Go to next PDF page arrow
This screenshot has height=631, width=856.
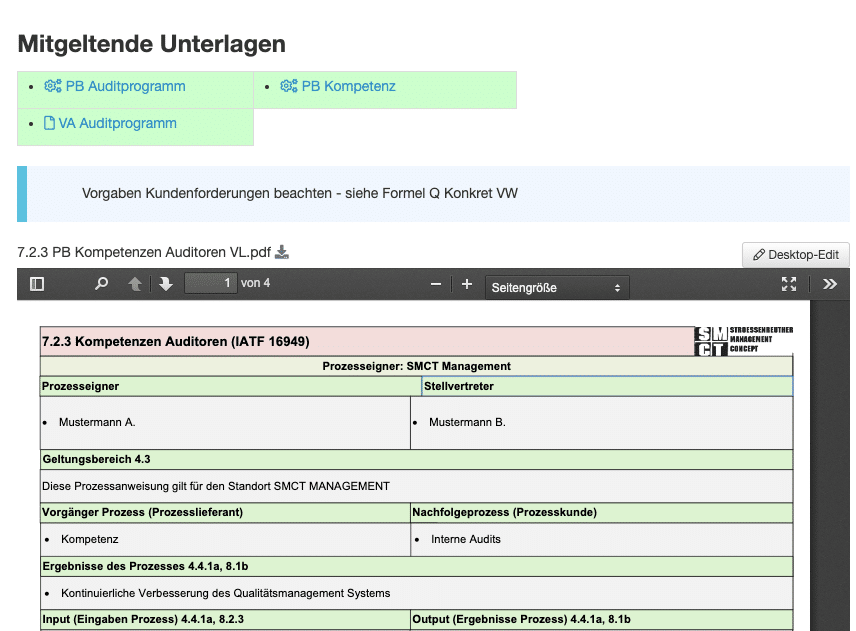point(166,284)
